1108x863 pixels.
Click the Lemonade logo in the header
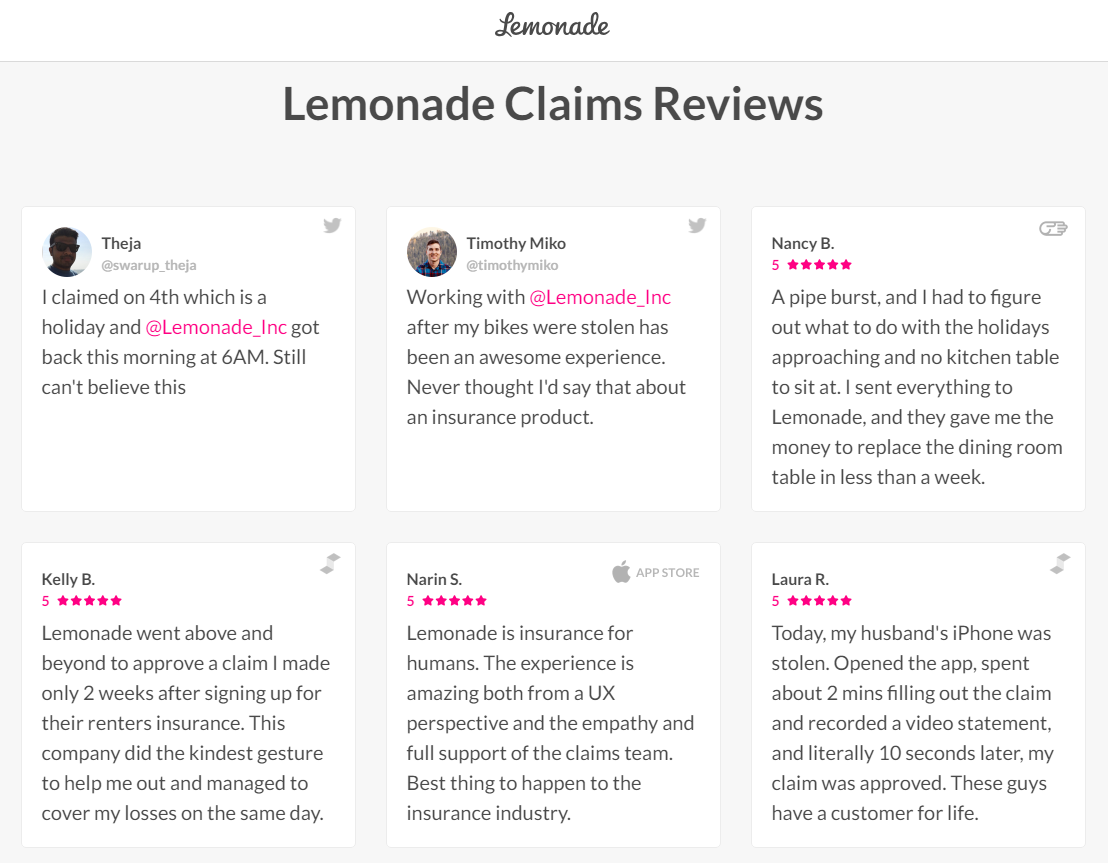pos(552,26)
